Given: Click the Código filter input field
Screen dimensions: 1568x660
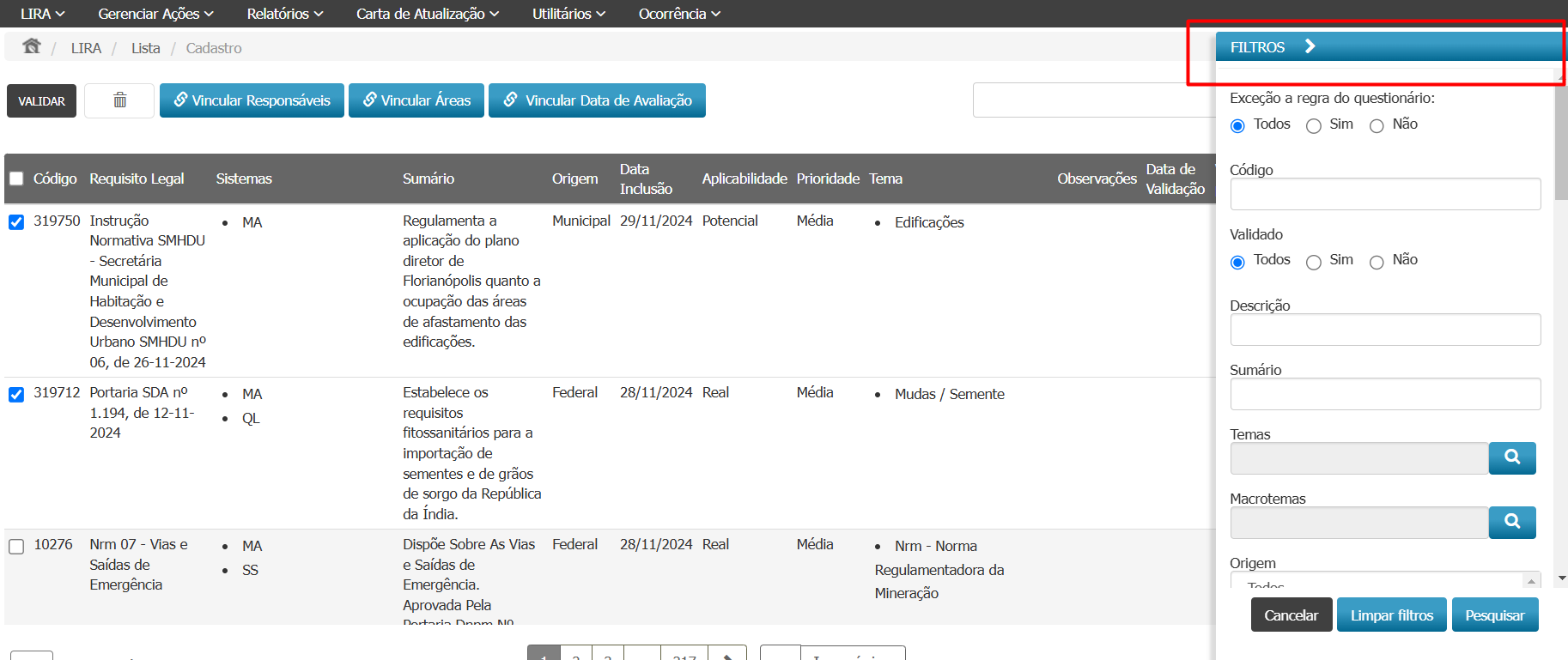Looking at the screenshot, I should (x=1384, y=195).
